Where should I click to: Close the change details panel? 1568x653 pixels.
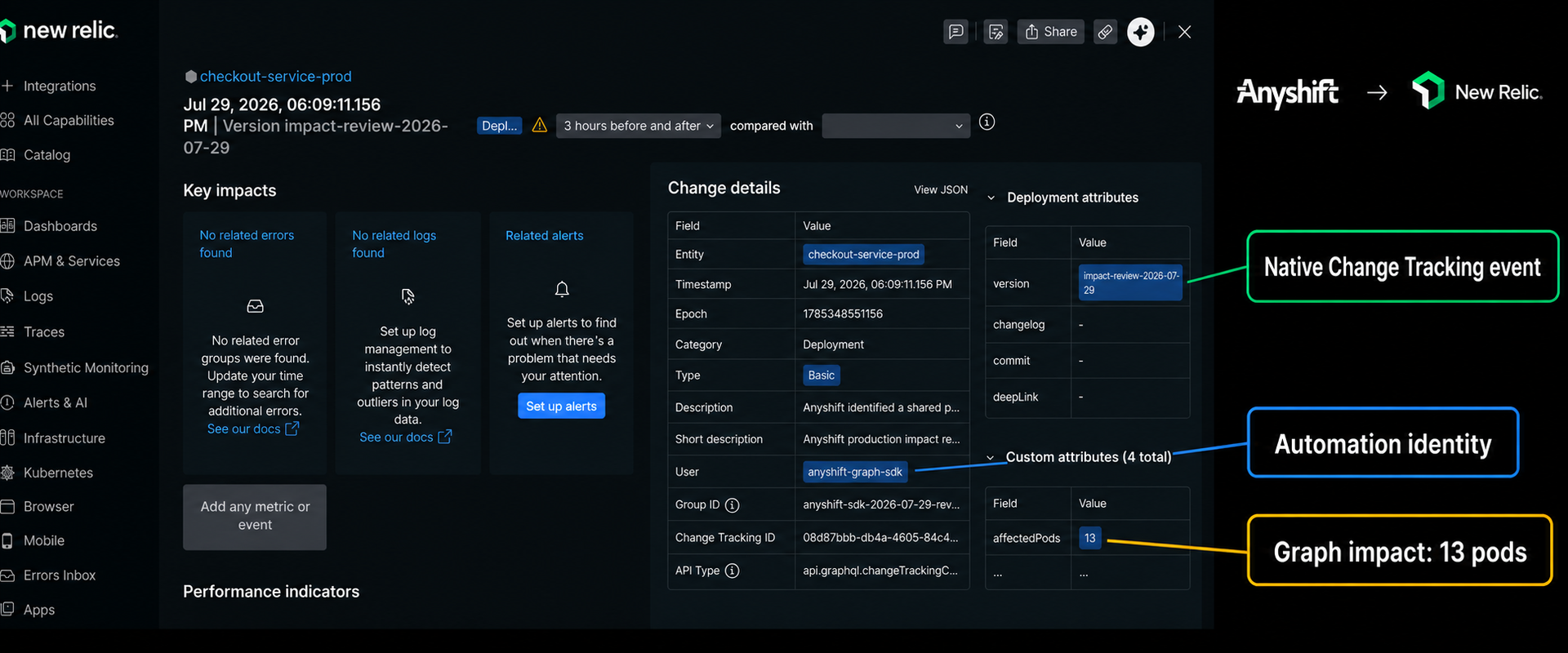tap(1185, 32)
